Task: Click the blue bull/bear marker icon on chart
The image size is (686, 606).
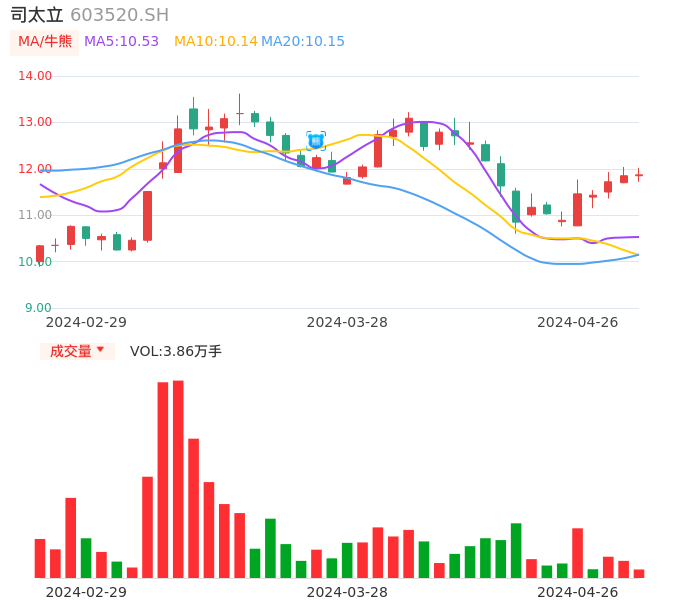Action: pyautogui.click(x=316, y=141)
